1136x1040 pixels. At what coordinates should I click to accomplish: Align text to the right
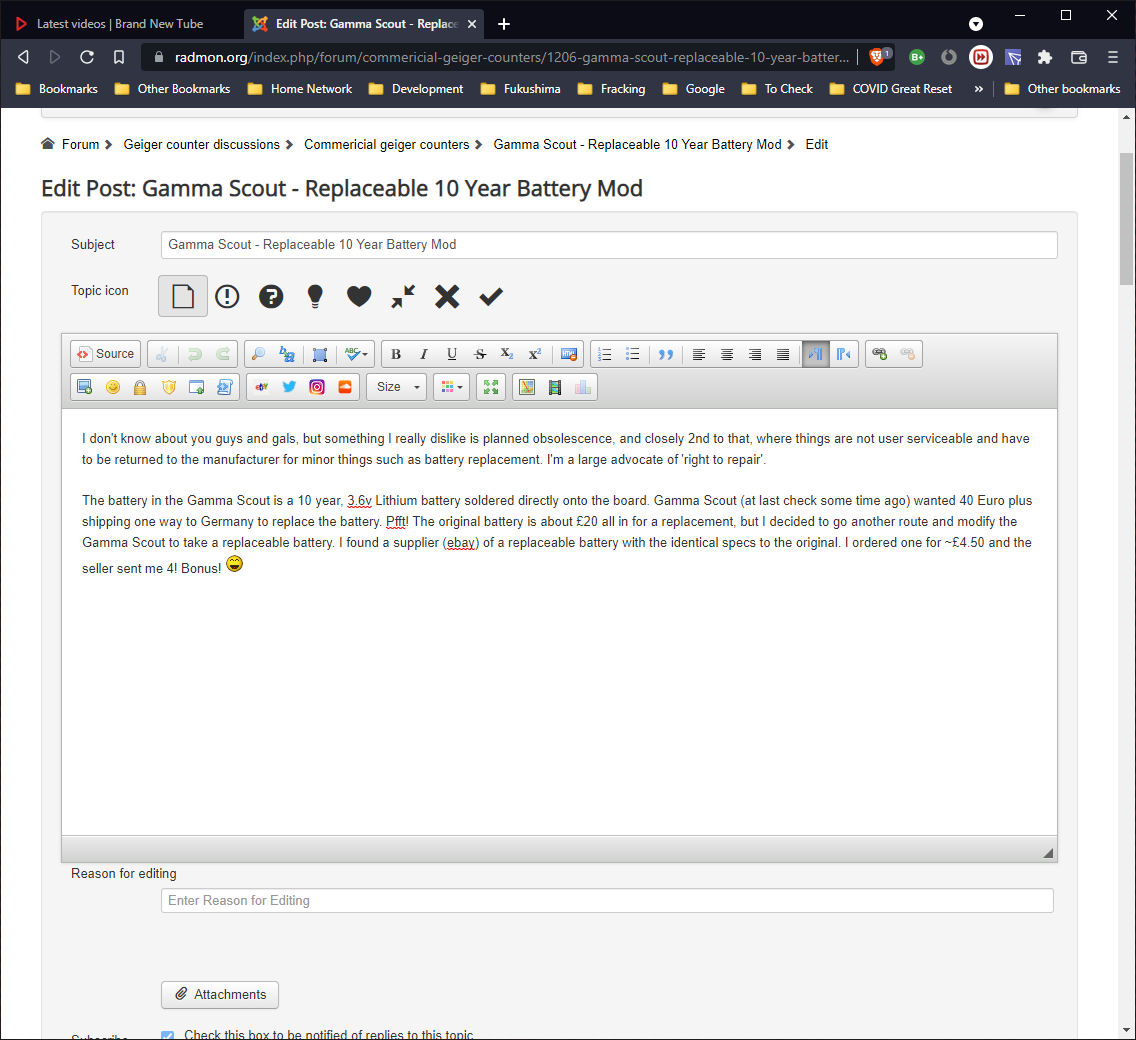click(755, 354)
